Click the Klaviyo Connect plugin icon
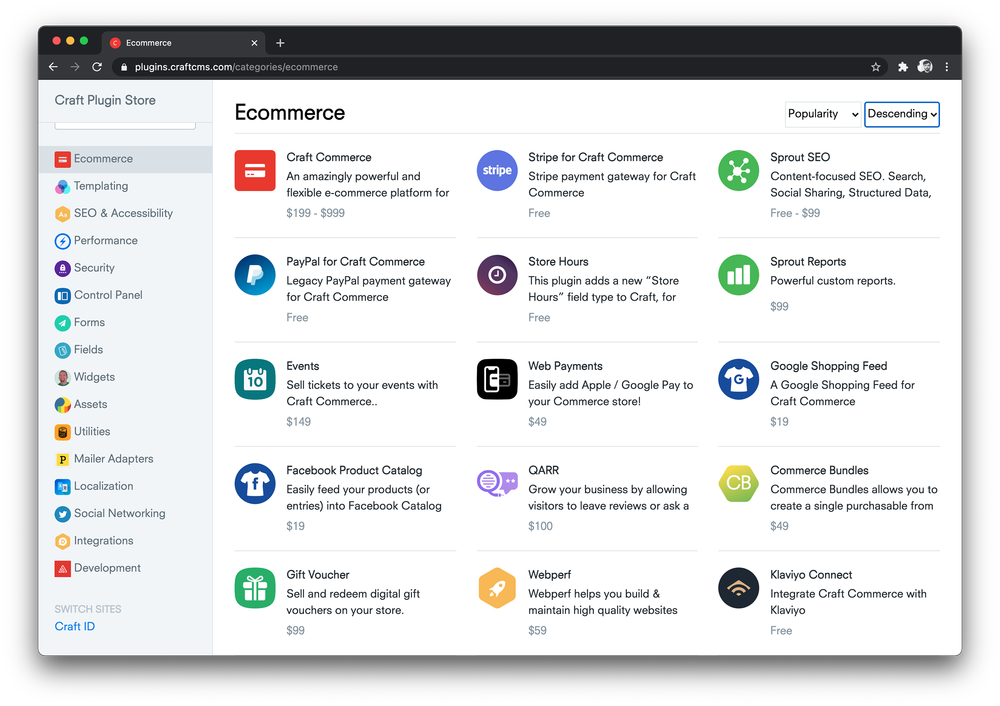Screen dimensions: 1000x706 click(739, 588)
